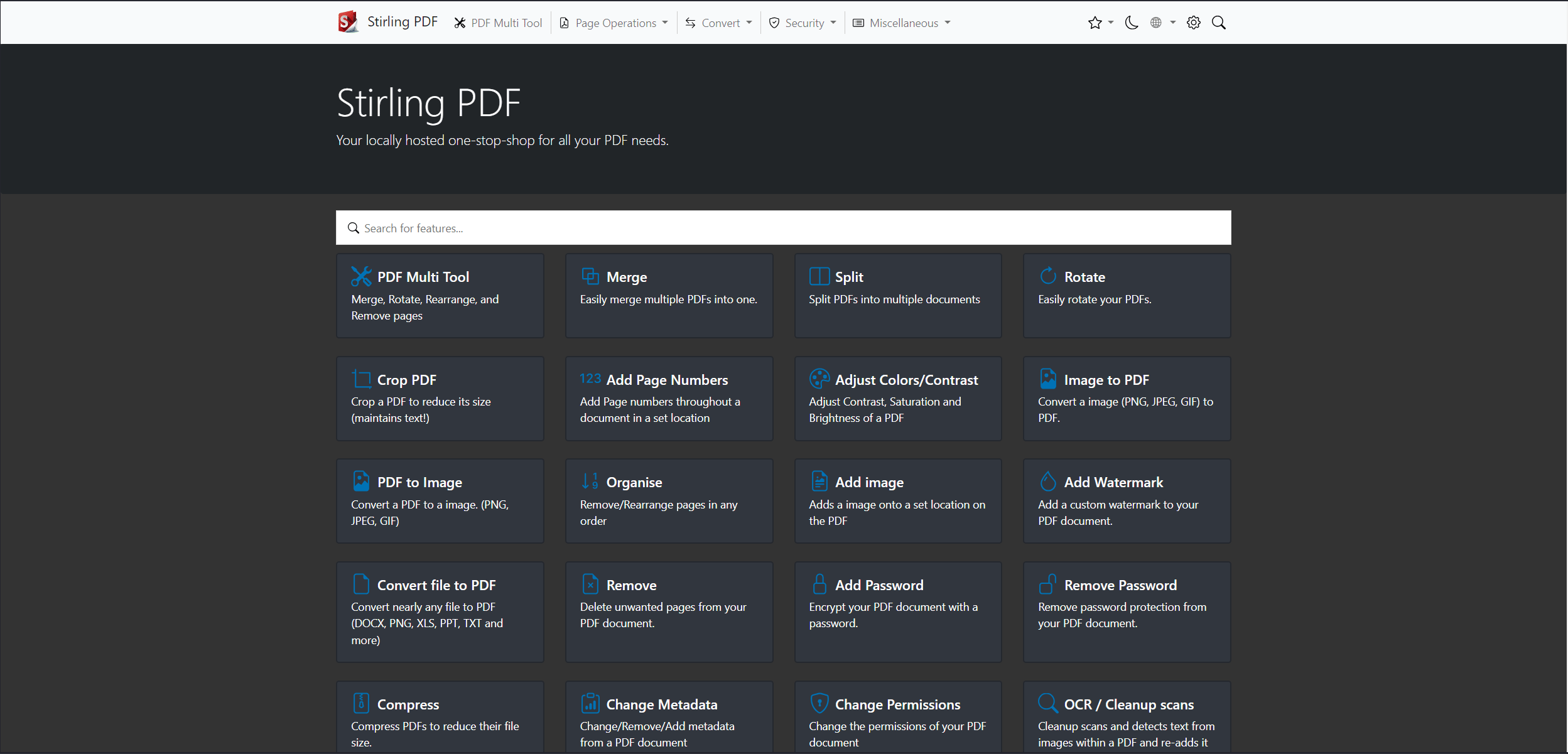
Task: Click 'Split PDFs into multiple documents' text
Action: (894, 299)
